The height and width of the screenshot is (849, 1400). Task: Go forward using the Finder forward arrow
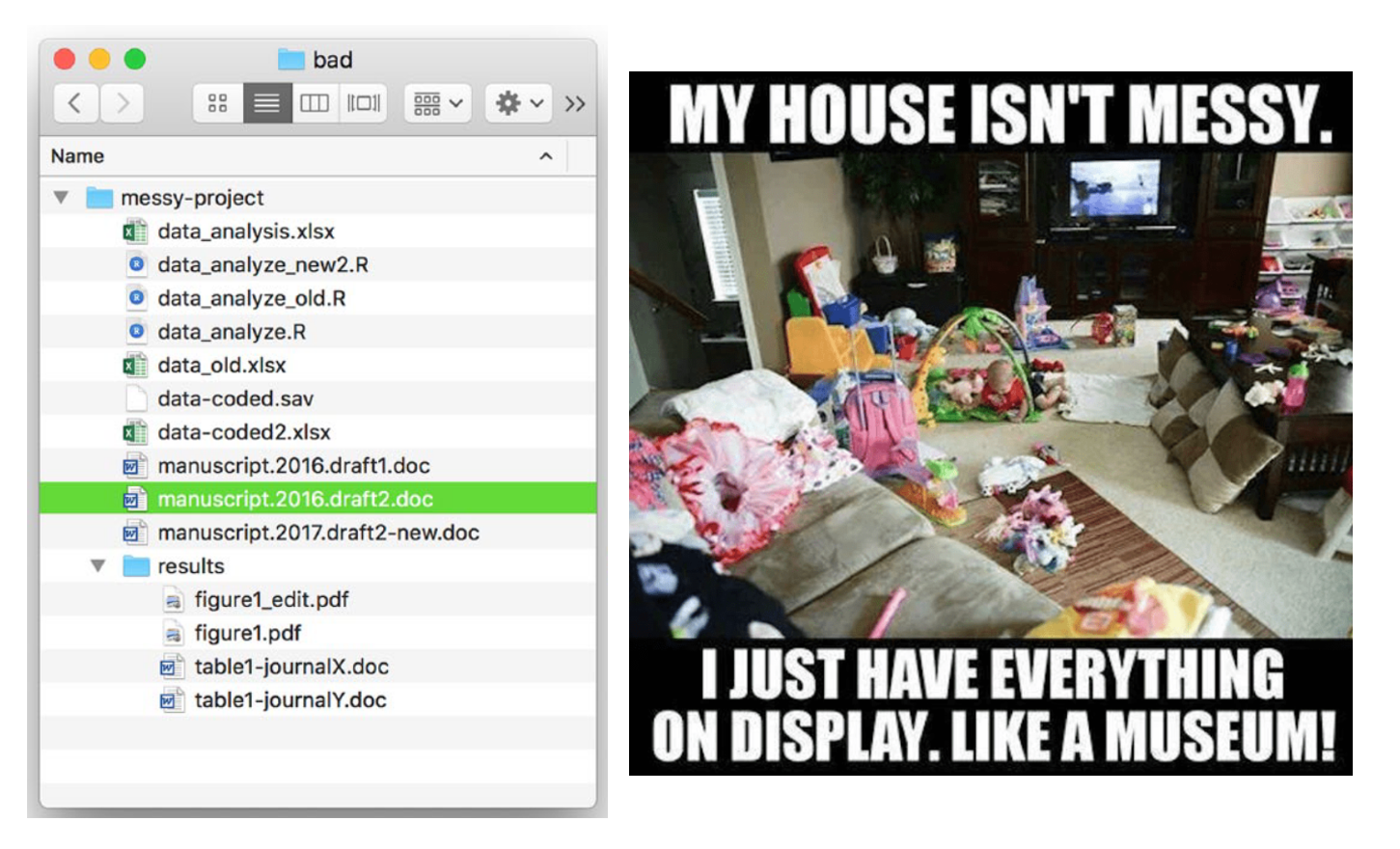point(122,103)
